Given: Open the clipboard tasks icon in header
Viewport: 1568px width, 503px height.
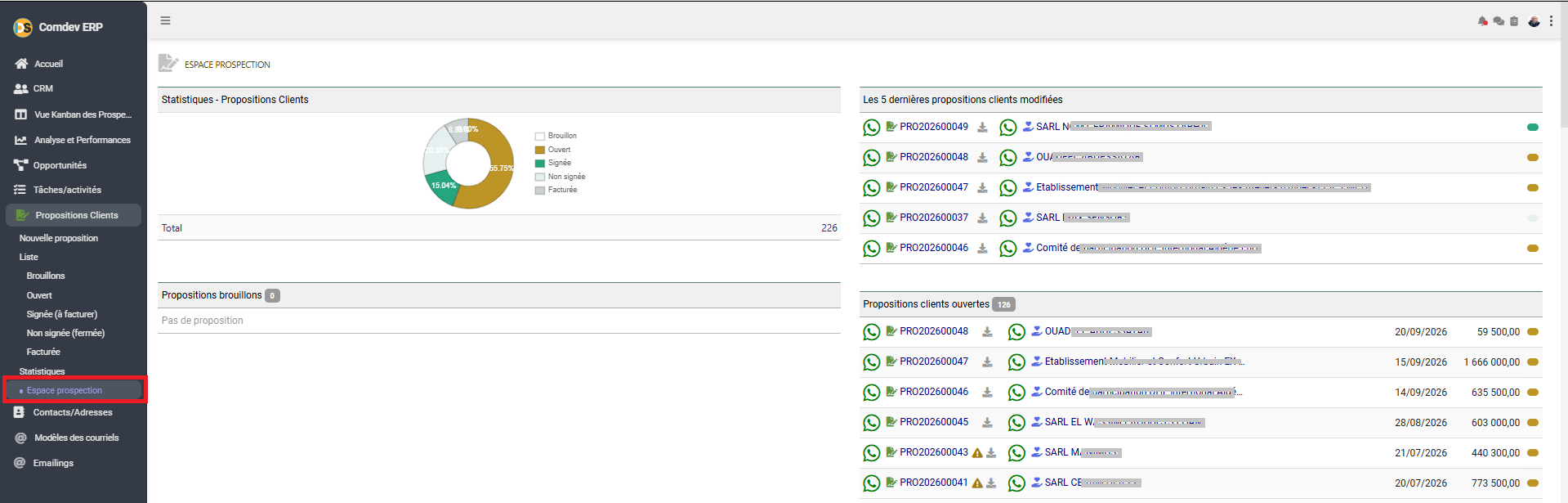Looking at the screenshot, I should [x=1514, y=21].
